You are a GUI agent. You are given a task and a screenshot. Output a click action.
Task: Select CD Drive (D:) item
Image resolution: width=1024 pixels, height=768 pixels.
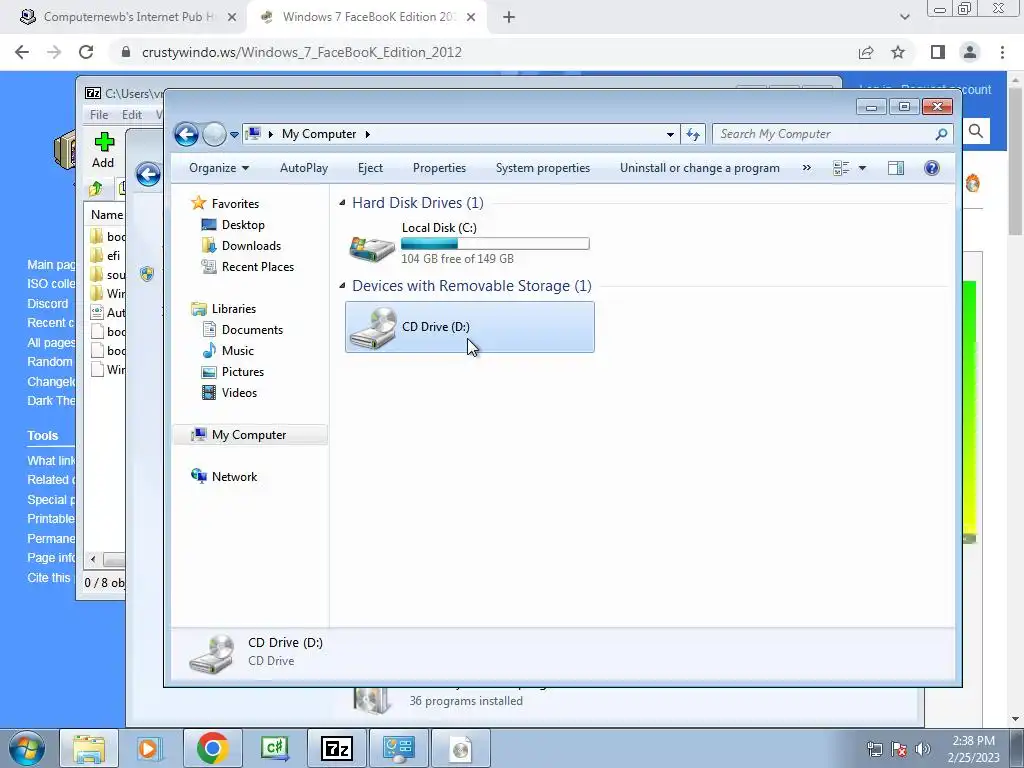coord(470,327)
